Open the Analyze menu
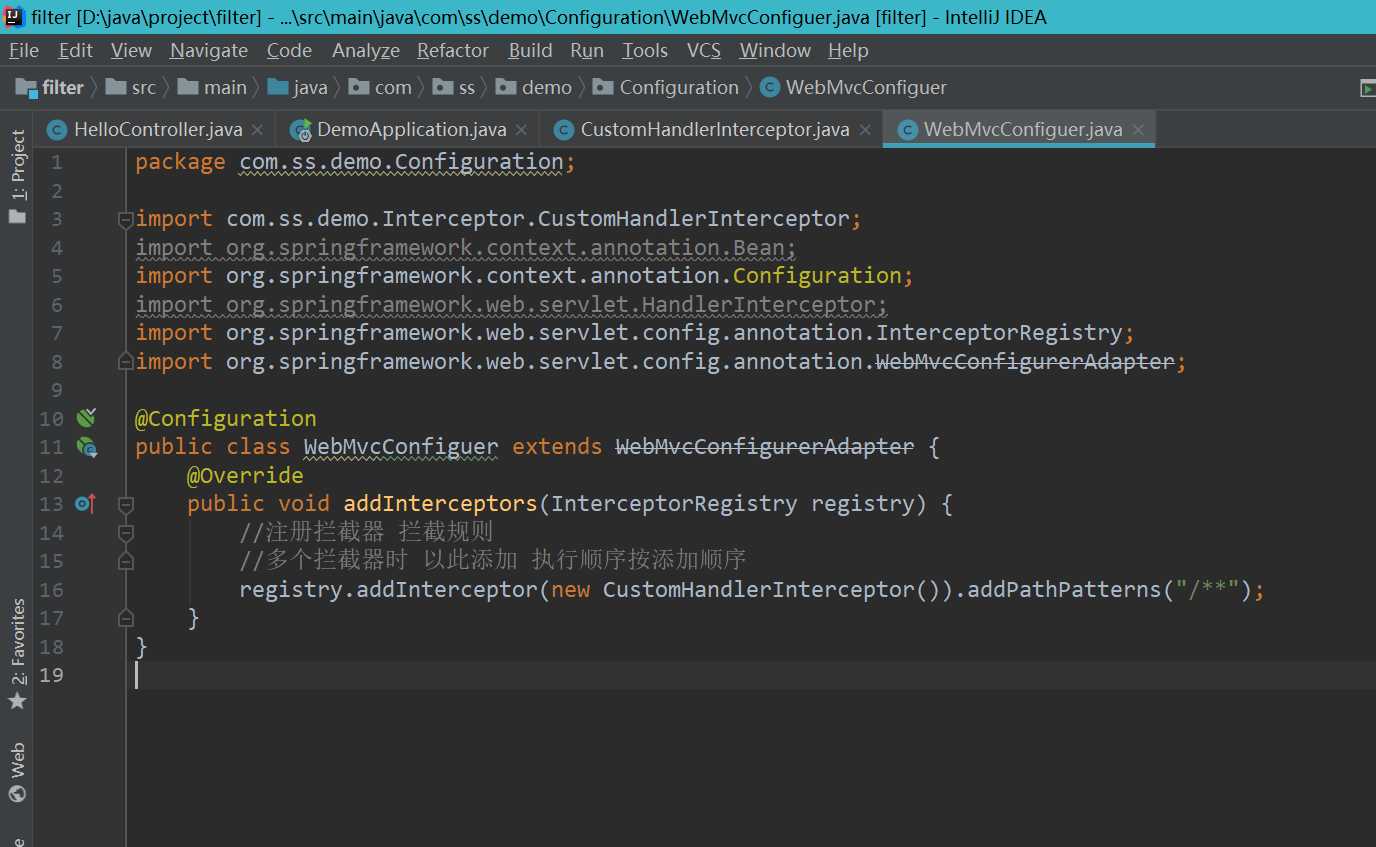This screenshot has width=1376, height=847. coord(366,50)
